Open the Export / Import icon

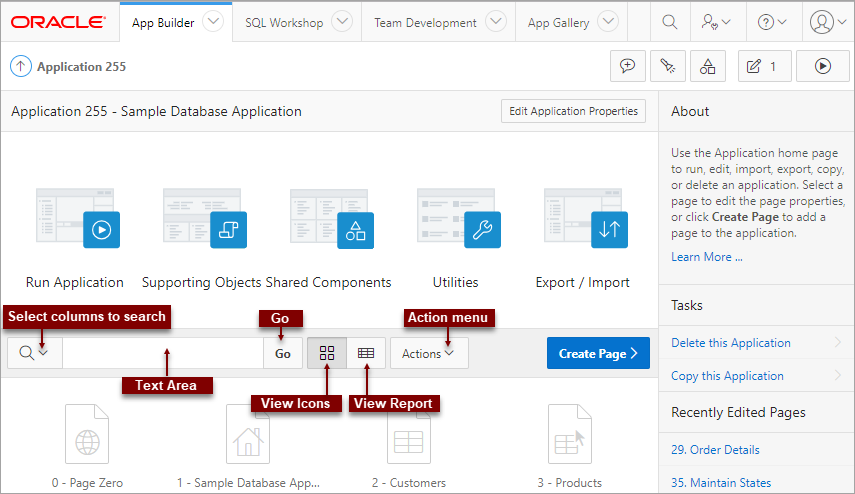(586, 218)
